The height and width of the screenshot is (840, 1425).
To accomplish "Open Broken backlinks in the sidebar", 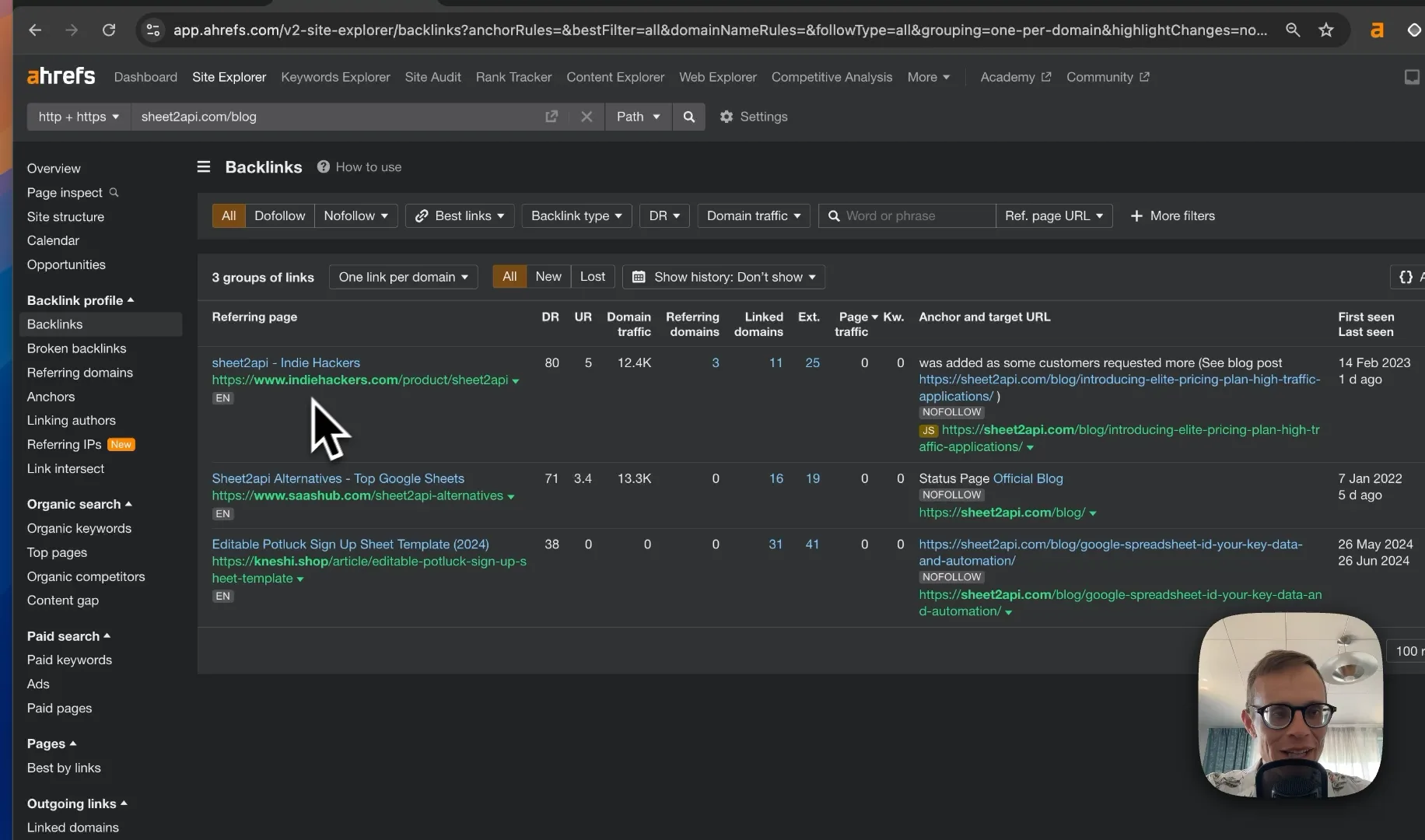I will click(x=76, y=348).
